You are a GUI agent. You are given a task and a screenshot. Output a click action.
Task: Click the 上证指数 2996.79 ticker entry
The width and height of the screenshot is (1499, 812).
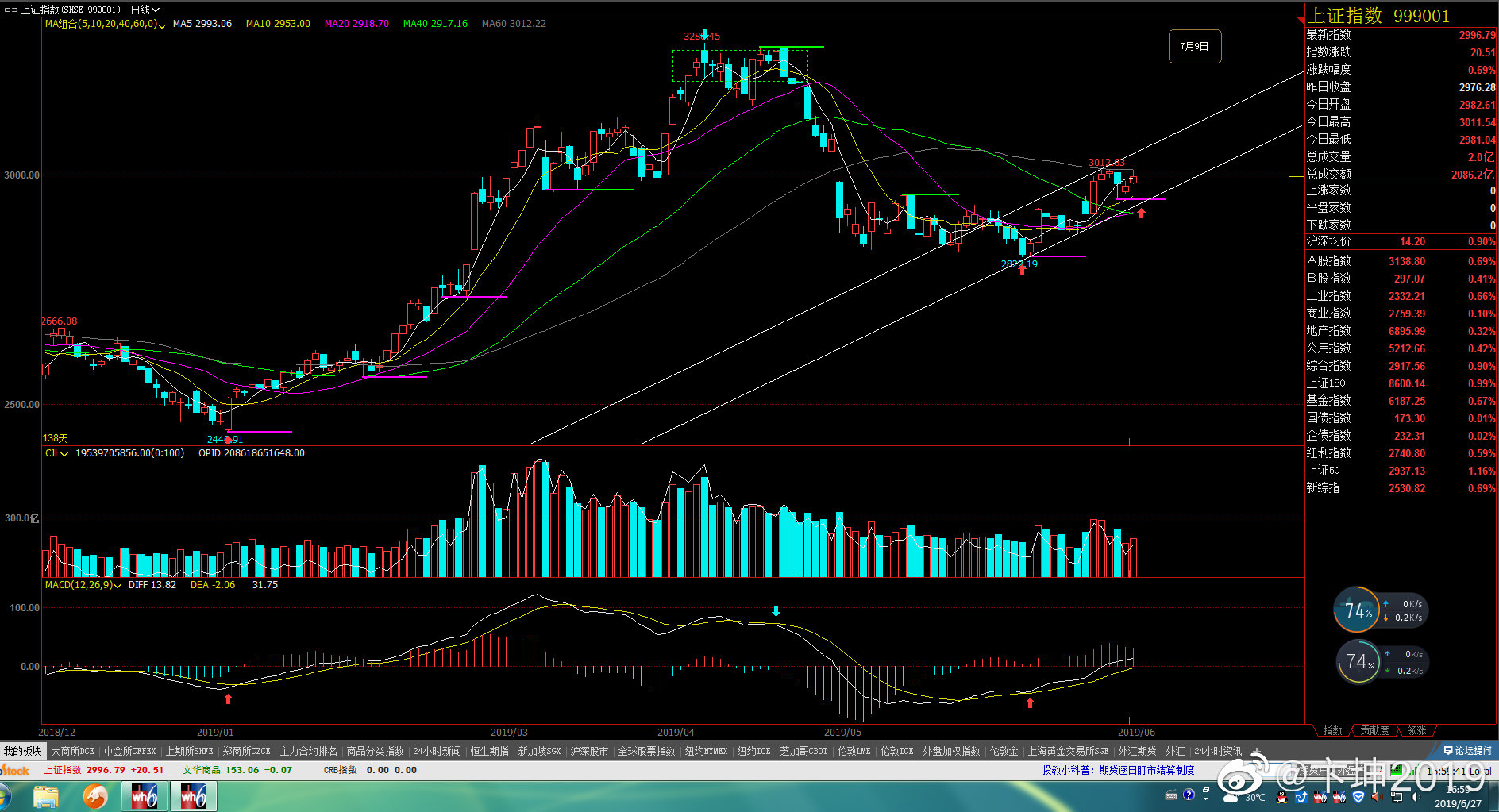pos(103,770)
